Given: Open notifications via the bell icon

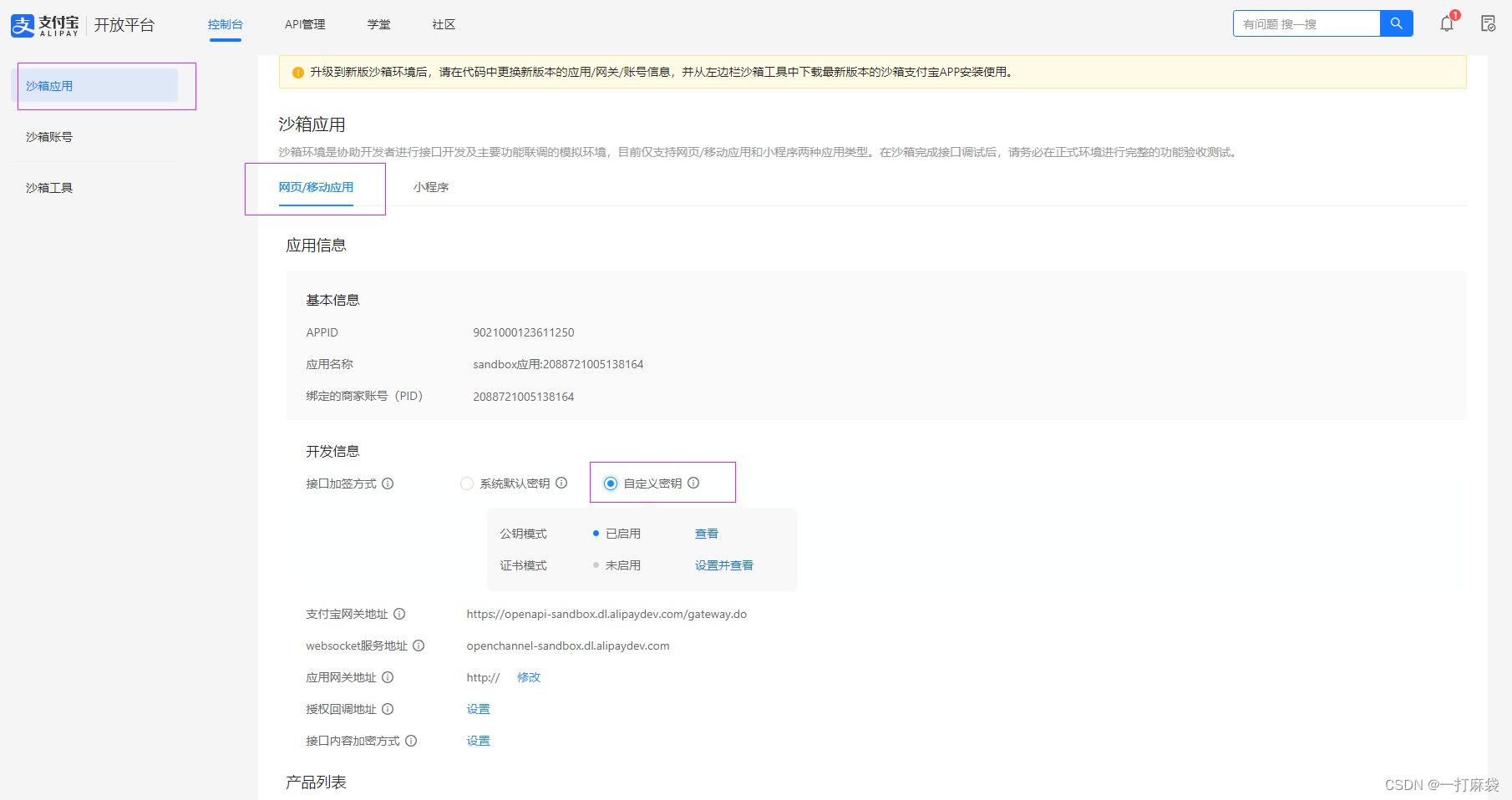Looking at the screenshot, I should click(1446, 24).
